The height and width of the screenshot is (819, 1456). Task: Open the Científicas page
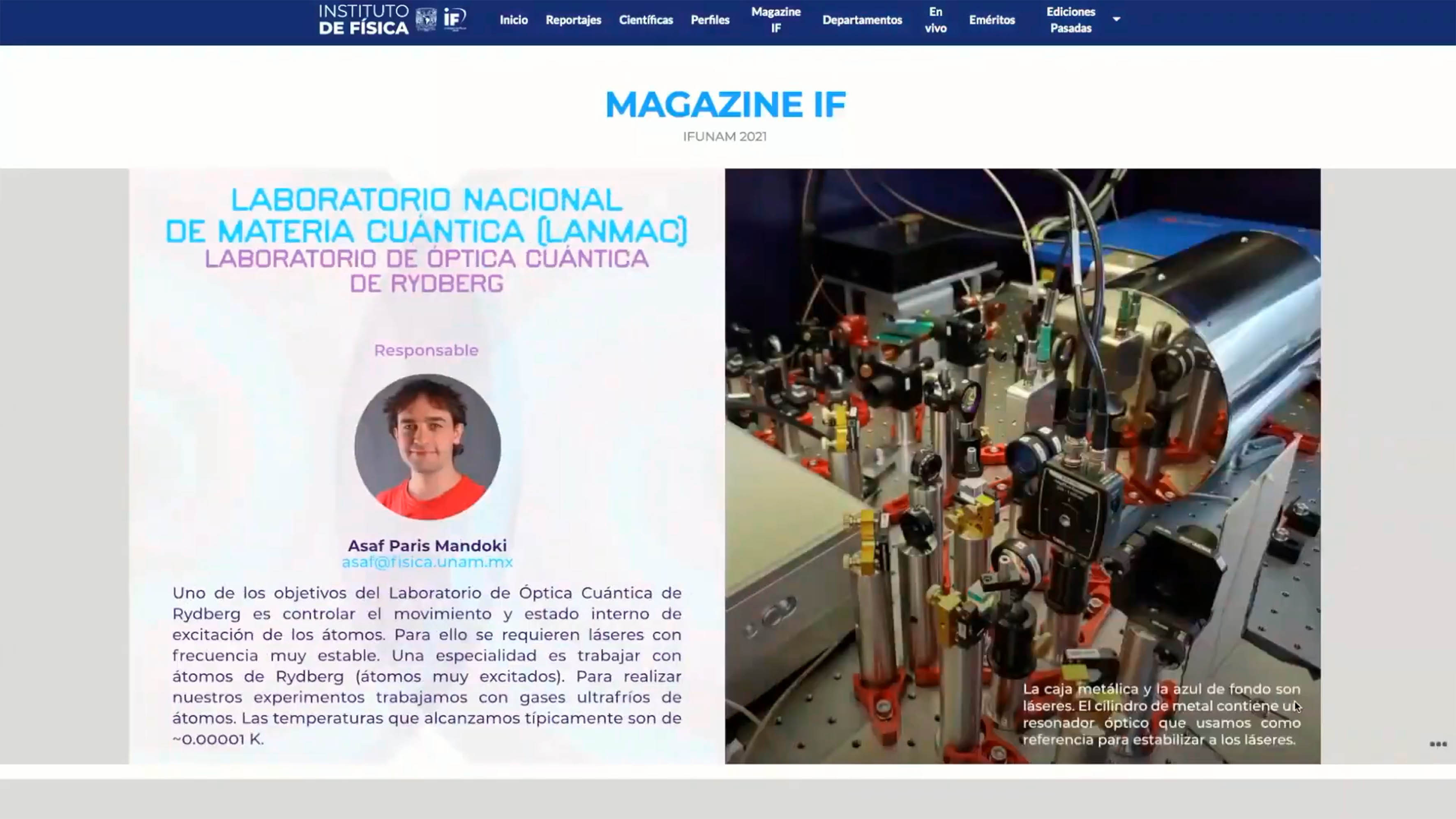click(646, 20)
